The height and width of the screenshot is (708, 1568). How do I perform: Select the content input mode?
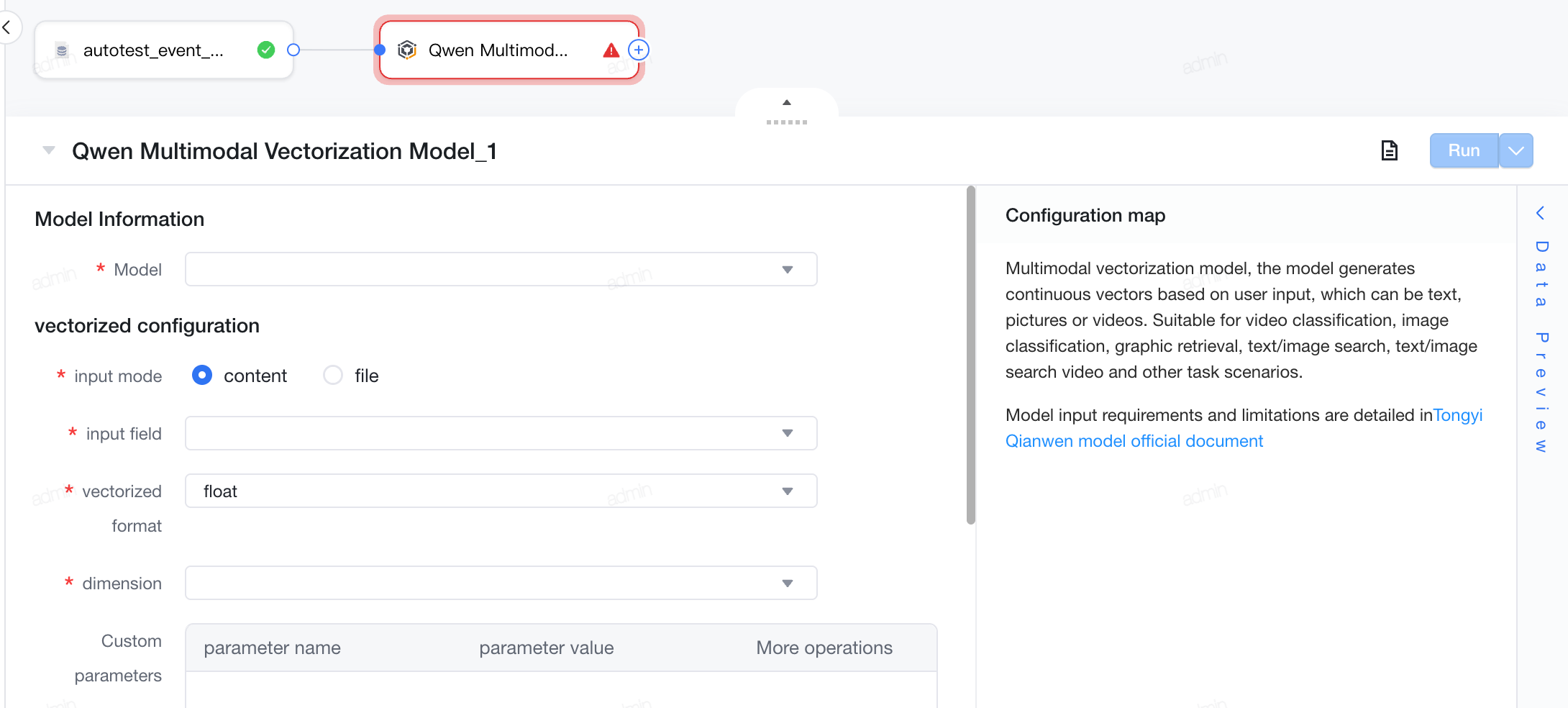tap(202, 375)
